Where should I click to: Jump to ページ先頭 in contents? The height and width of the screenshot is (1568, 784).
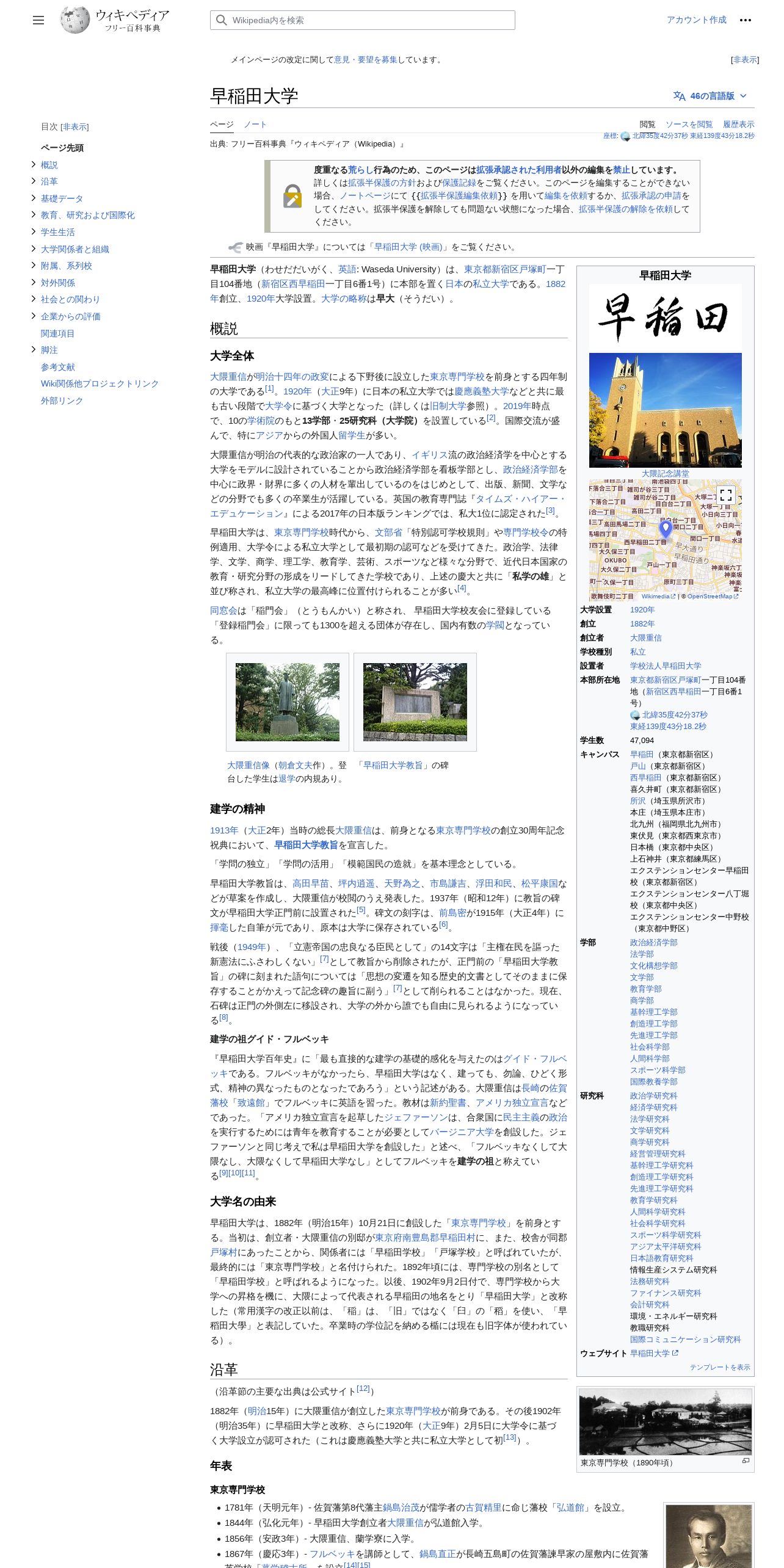pyautogui.click(x=62, y=148)
